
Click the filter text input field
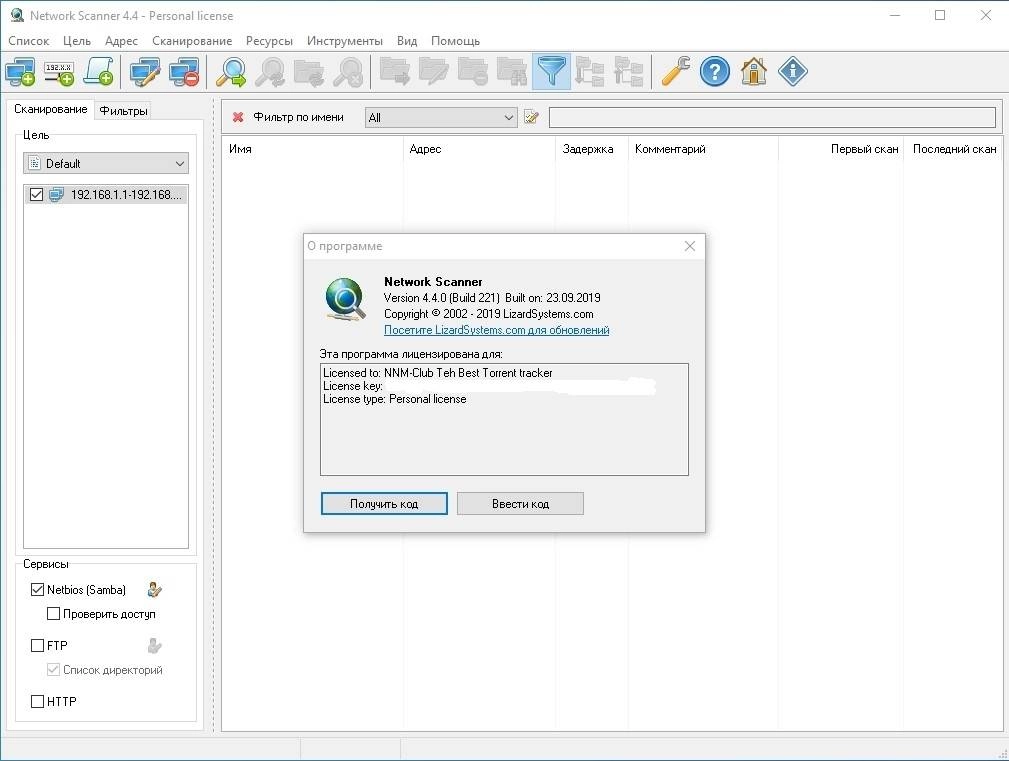(x=772, y=117)
